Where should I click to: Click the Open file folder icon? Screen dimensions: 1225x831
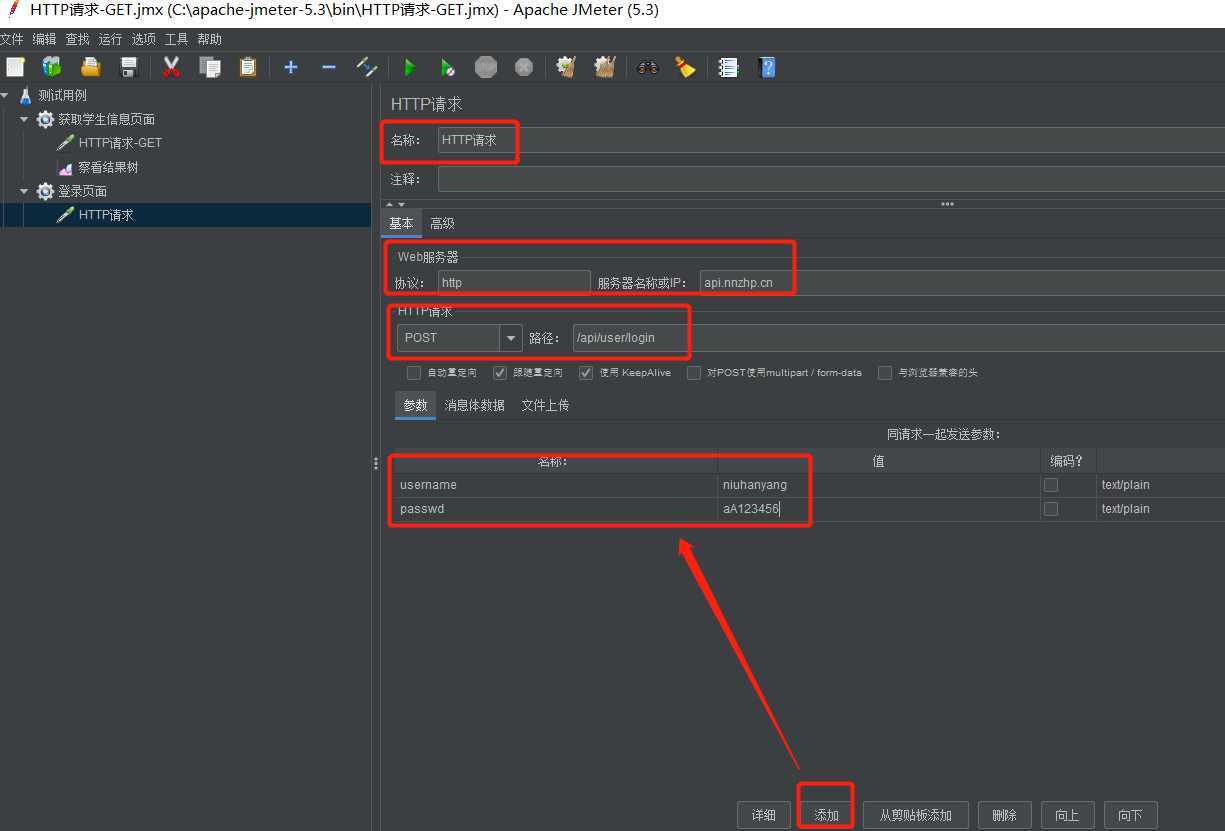pos(91,68)
